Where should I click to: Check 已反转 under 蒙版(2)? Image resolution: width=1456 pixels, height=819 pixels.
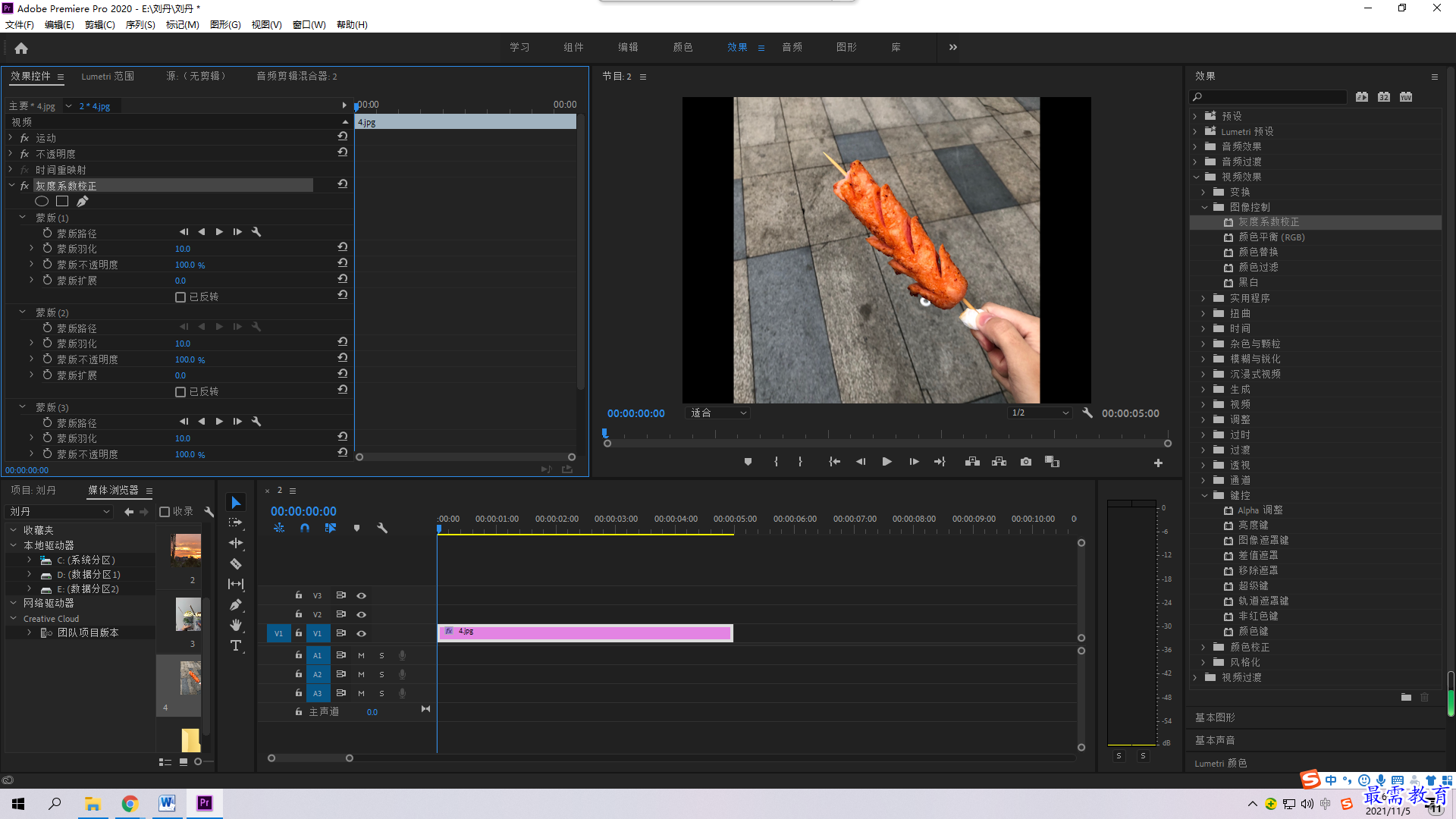180,392
